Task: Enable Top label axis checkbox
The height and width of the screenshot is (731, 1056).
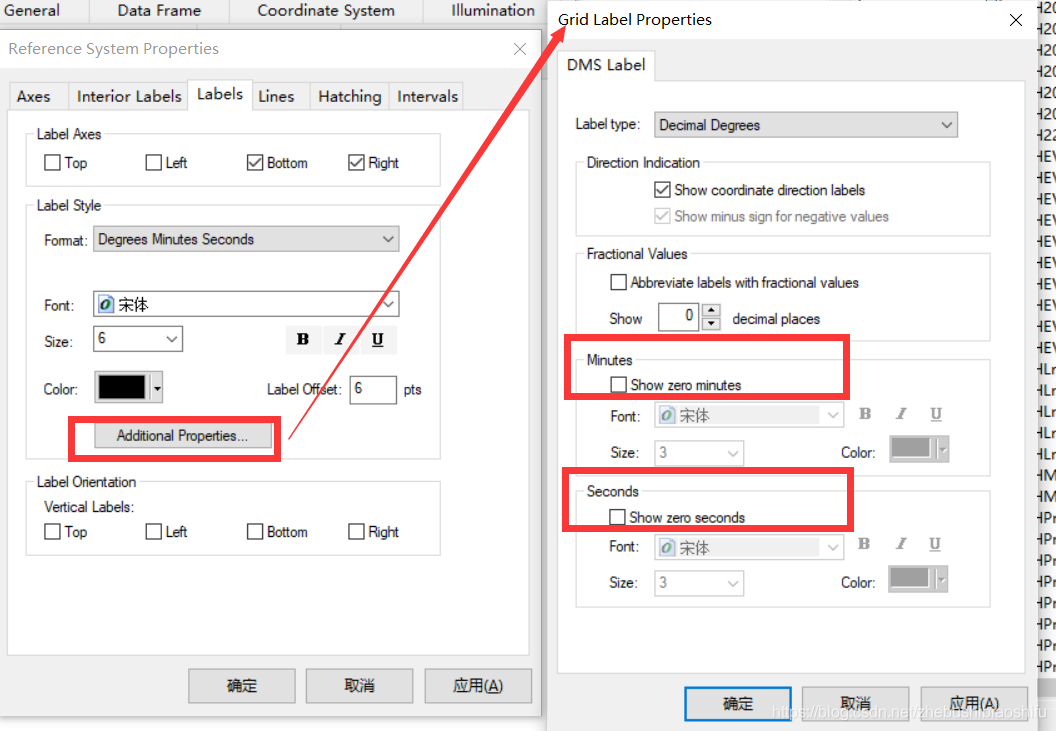Action: (x=52, y=162)
